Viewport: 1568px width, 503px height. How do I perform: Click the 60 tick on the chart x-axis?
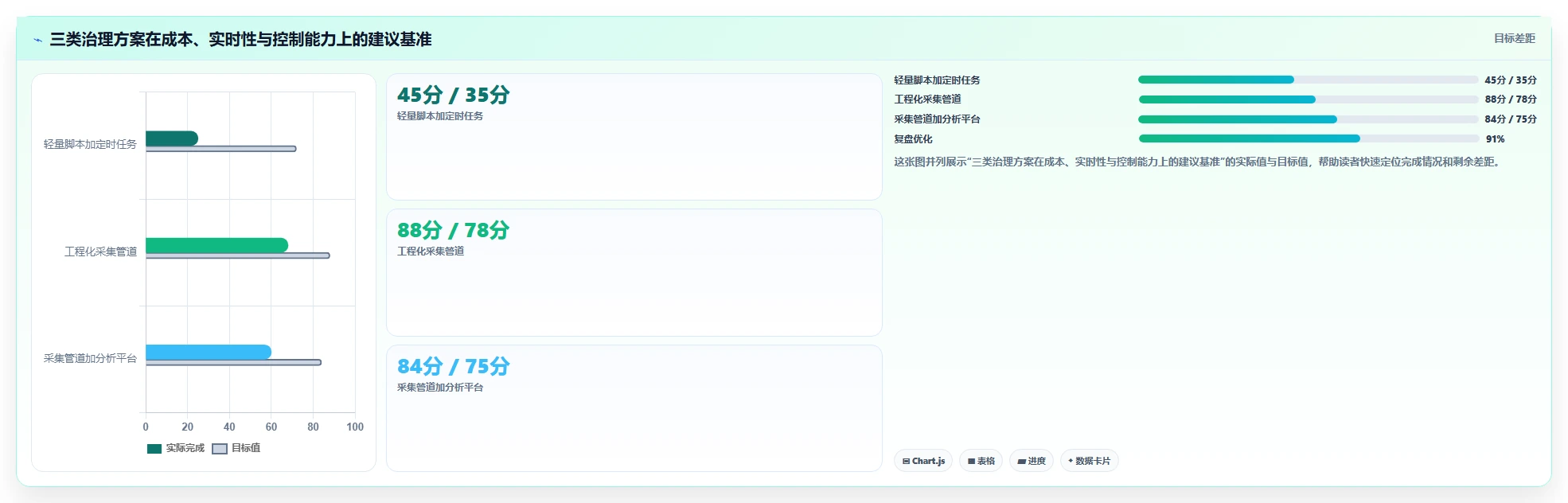click(271, 427)
